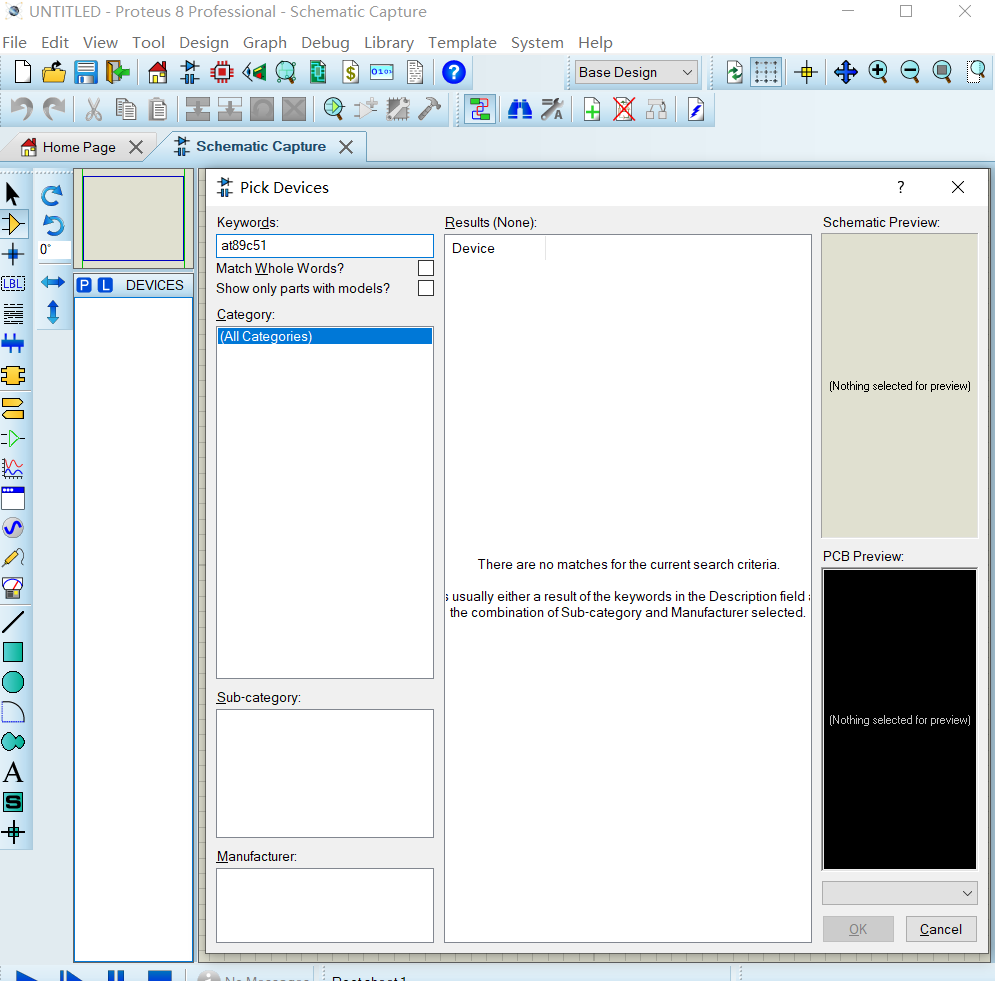Screen dimensions: 995x981
Task: Switch to the Home Page tab
Action: (x=78, y=147)
